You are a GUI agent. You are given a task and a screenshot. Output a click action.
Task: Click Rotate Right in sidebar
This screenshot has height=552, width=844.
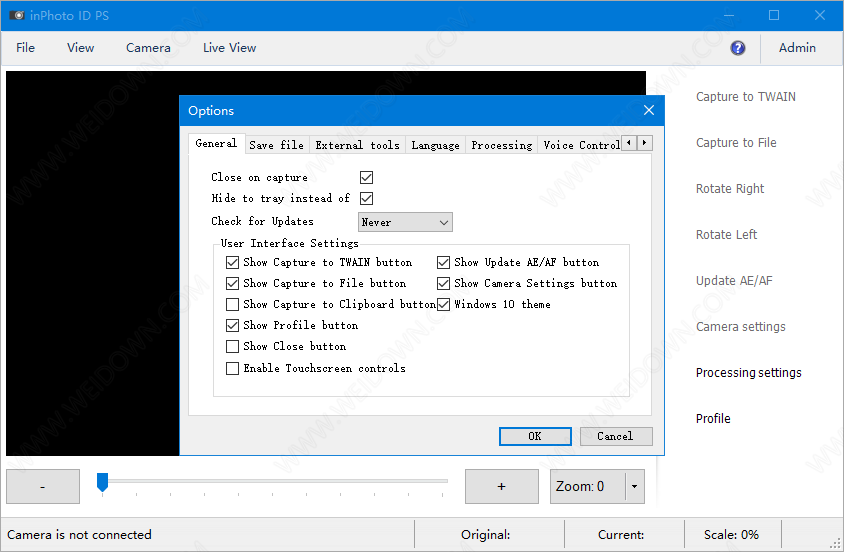[x=730, y=189]
